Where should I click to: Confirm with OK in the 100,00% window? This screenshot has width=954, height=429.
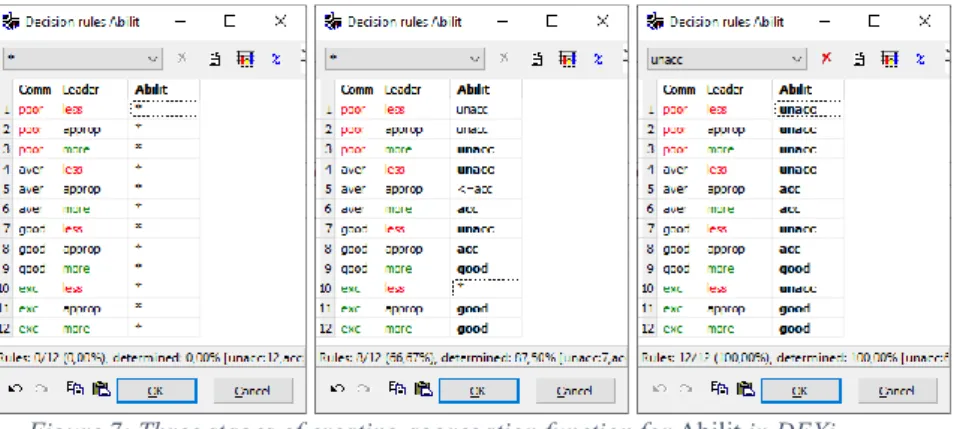pyautogui.click(x=801, y=391)
